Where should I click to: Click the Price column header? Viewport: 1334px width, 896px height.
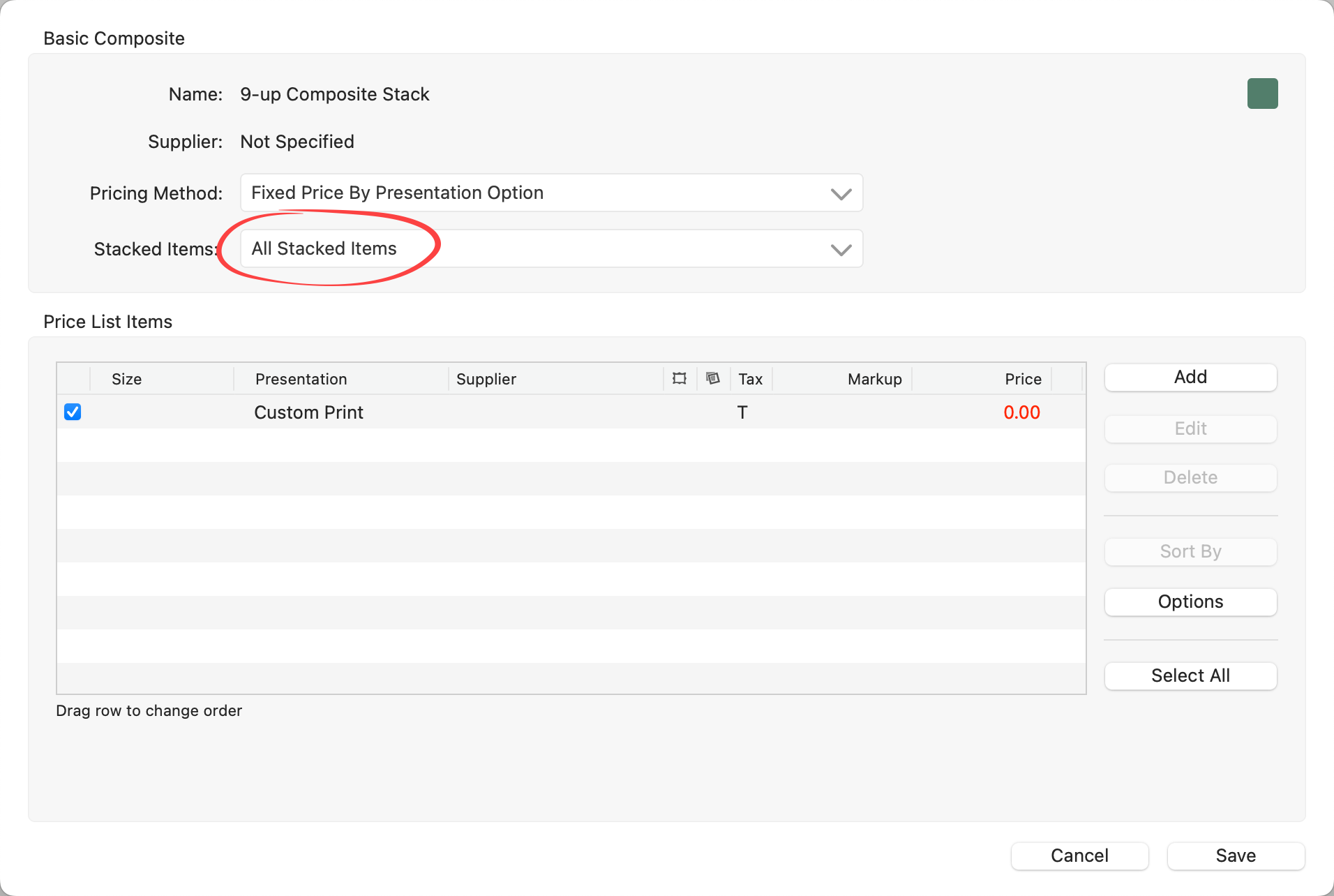(x=1022, y=379)
